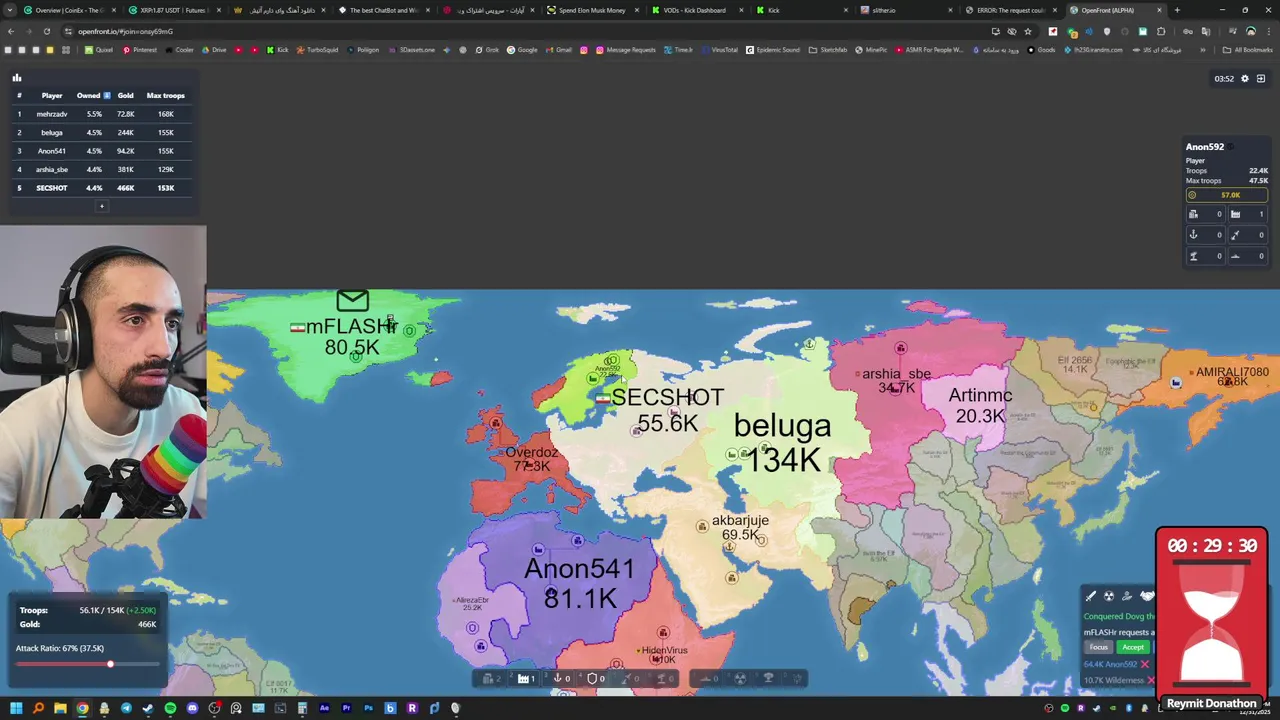Click the factory count icon in player panel

(1235, 214)
